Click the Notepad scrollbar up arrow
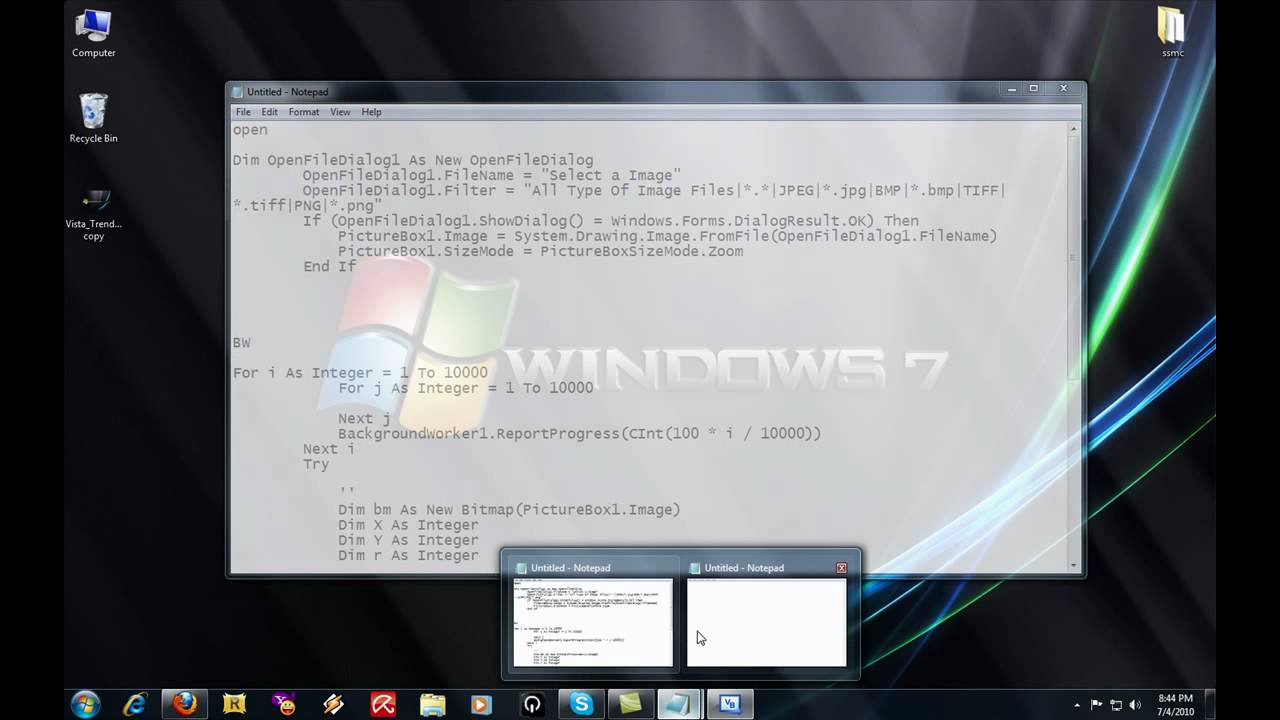 click(x=1074, y=129)
